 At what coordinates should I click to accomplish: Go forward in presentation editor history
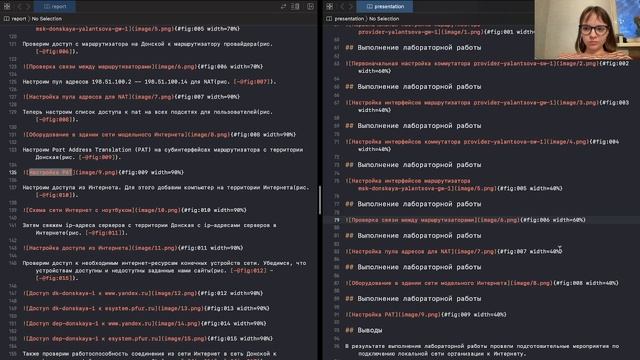(351, 6)
